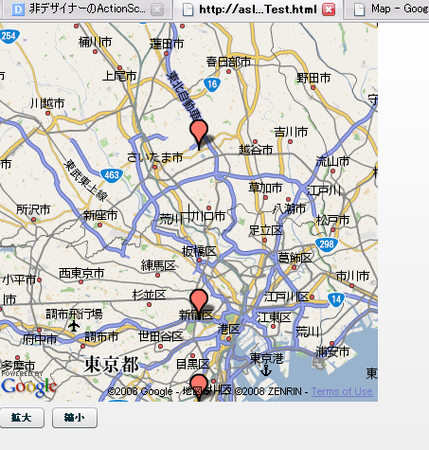The height and width of the screenshot is (450, 429).
Task: Click the 港区 label on the map
Action: [229, 329]
